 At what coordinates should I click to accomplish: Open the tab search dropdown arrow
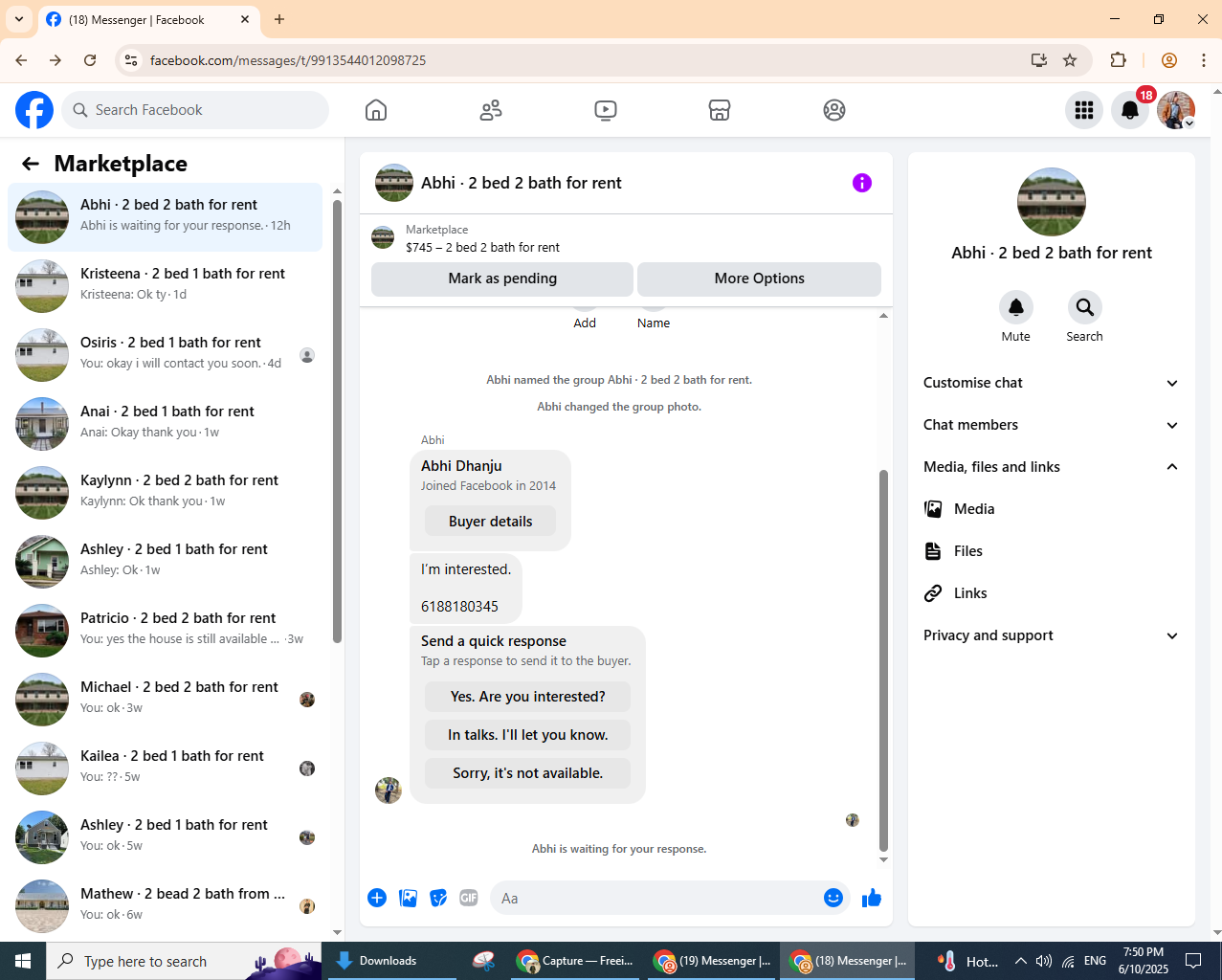pyautogui.click(x=19, y=19)
